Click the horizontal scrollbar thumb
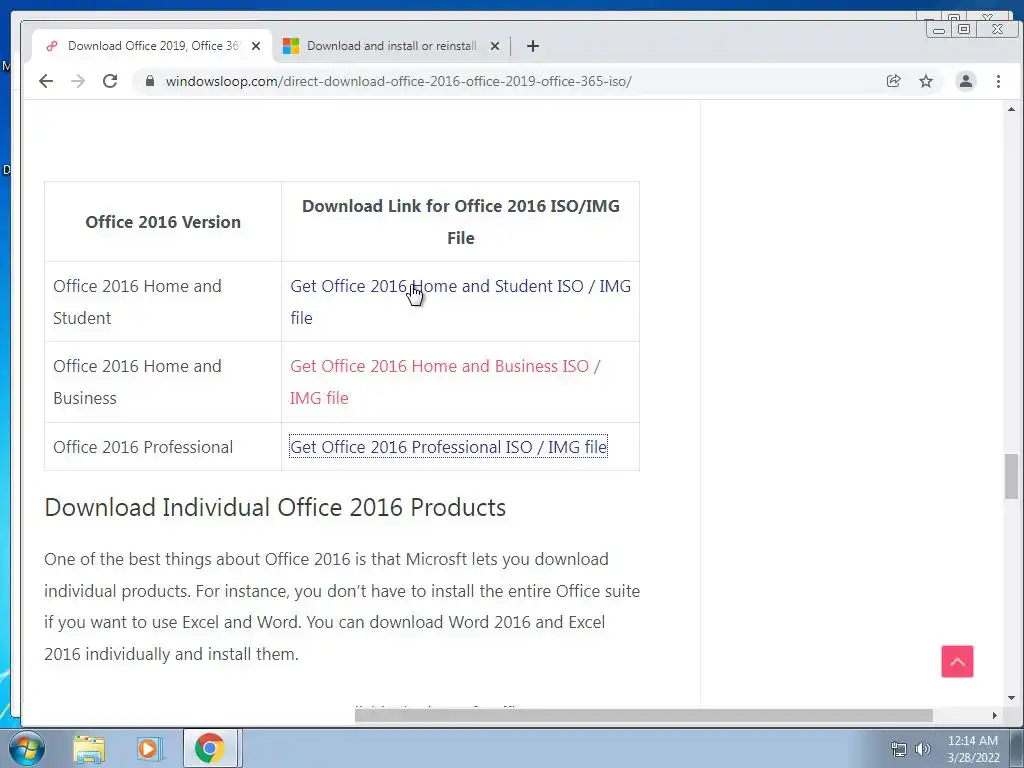The height and width of the screenshot is (768, 1024). (643, 716)
